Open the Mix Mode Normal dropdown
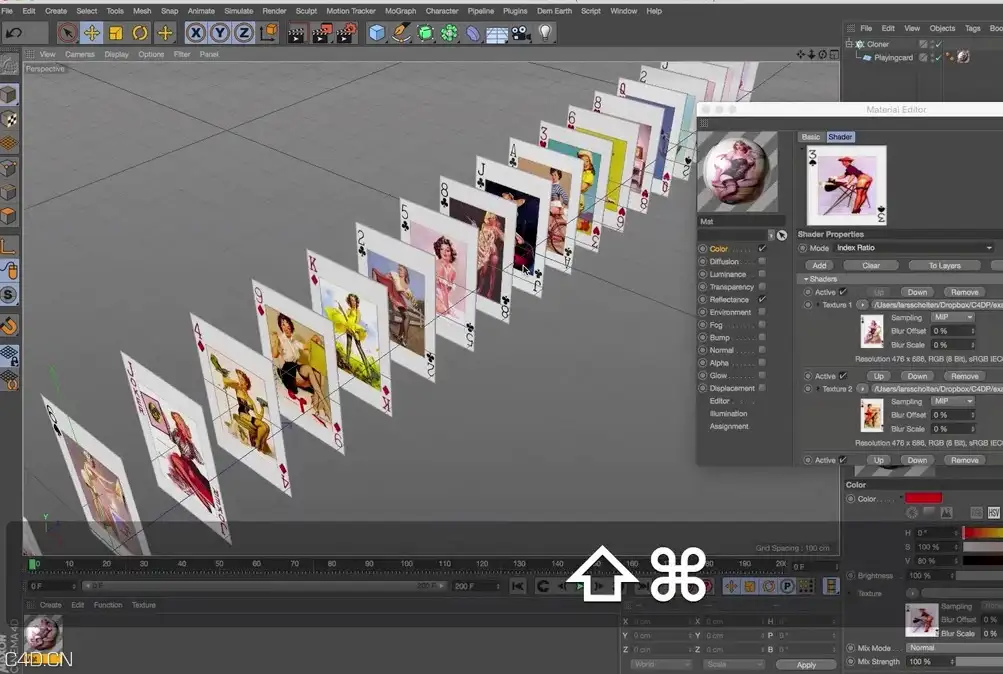The height and width of the screenshot is (674, 1003). [x=954, y=648]
